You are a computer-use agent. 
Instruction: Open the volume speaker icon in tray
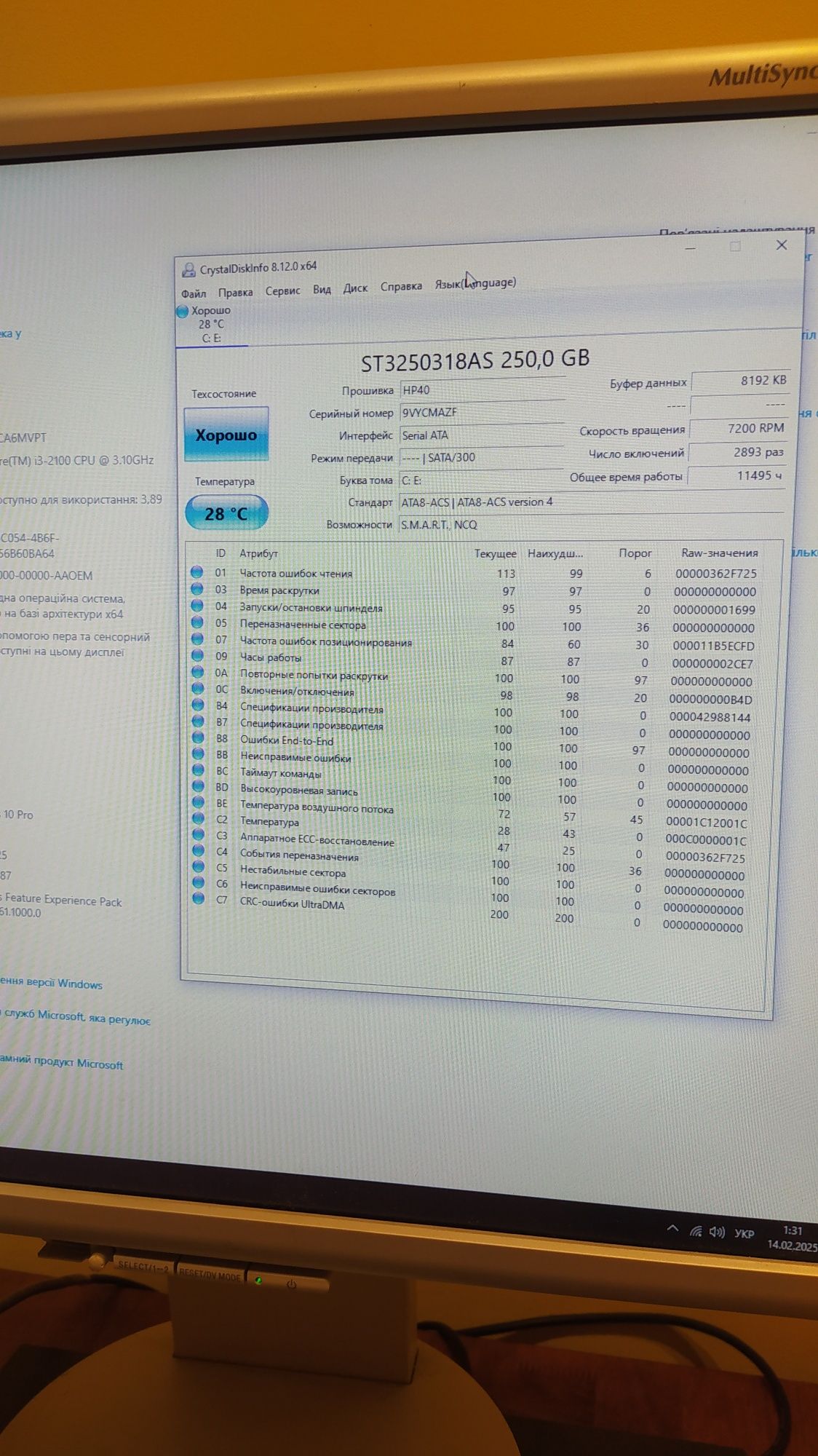tap(717, 1232)
